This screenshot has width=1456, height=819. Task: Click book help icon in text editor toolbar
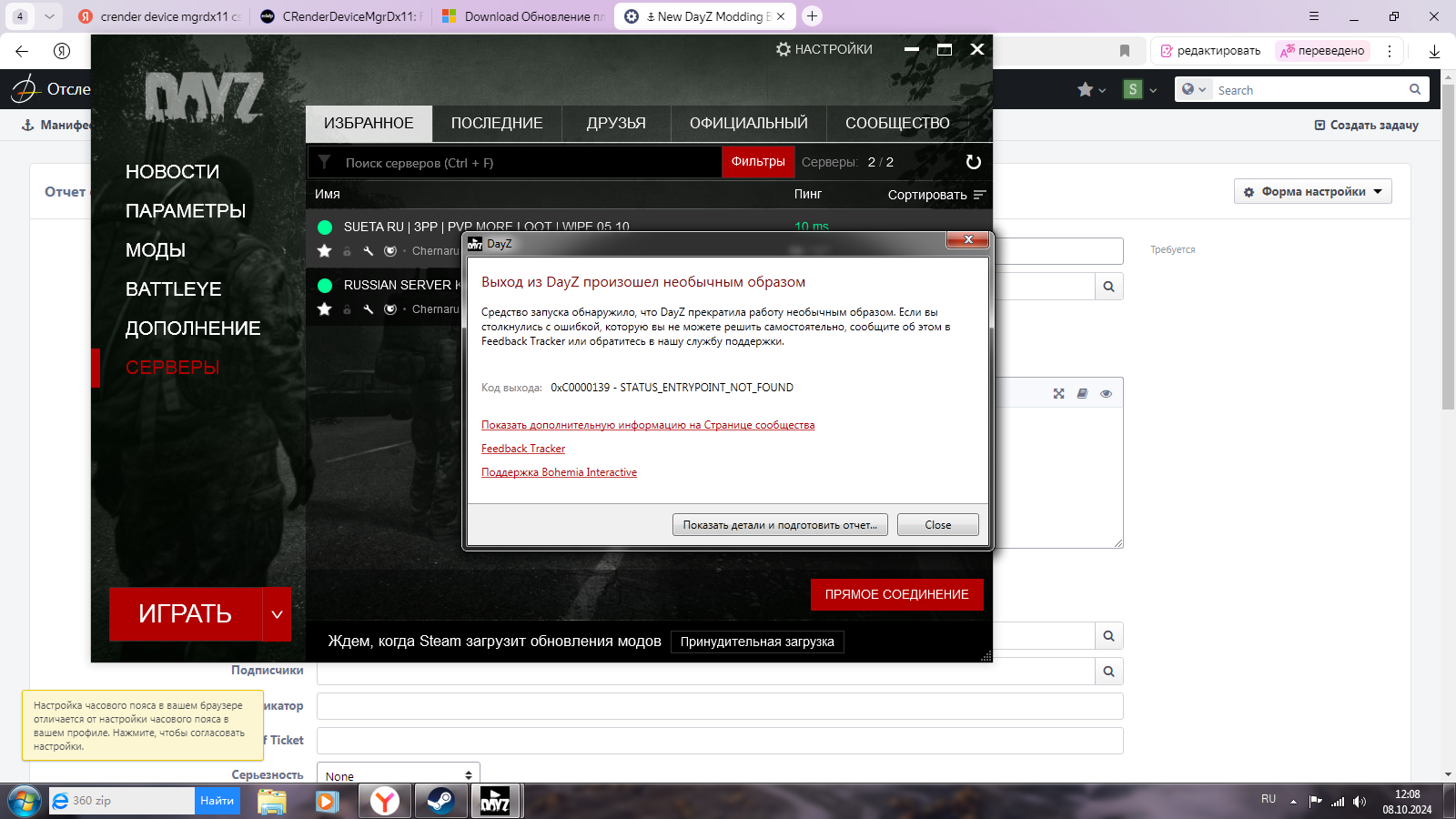pyautogui.click(x=1082, y=394)
